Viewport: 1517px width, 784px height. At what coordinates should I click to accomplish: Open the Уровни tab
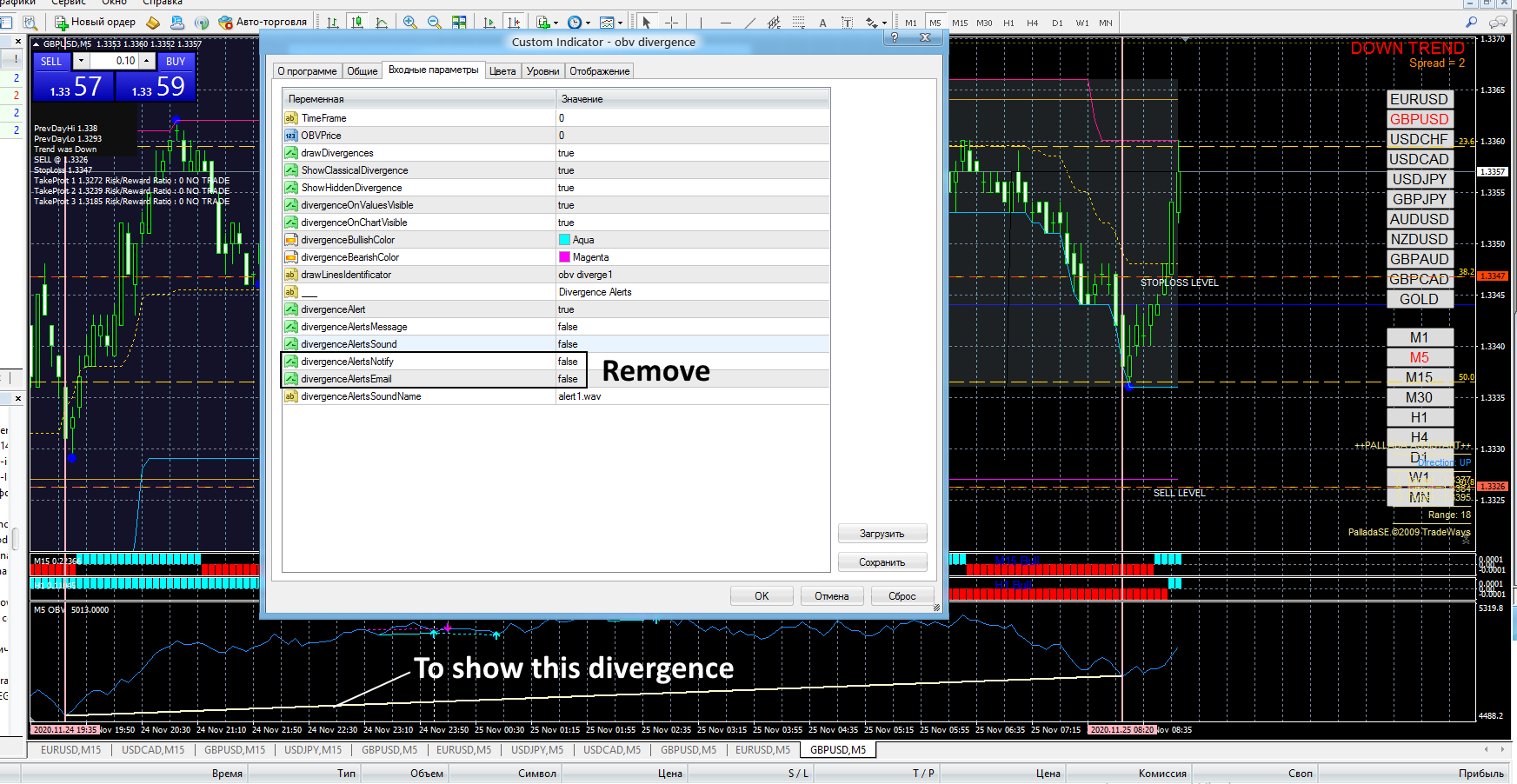(x=542, y=71)
